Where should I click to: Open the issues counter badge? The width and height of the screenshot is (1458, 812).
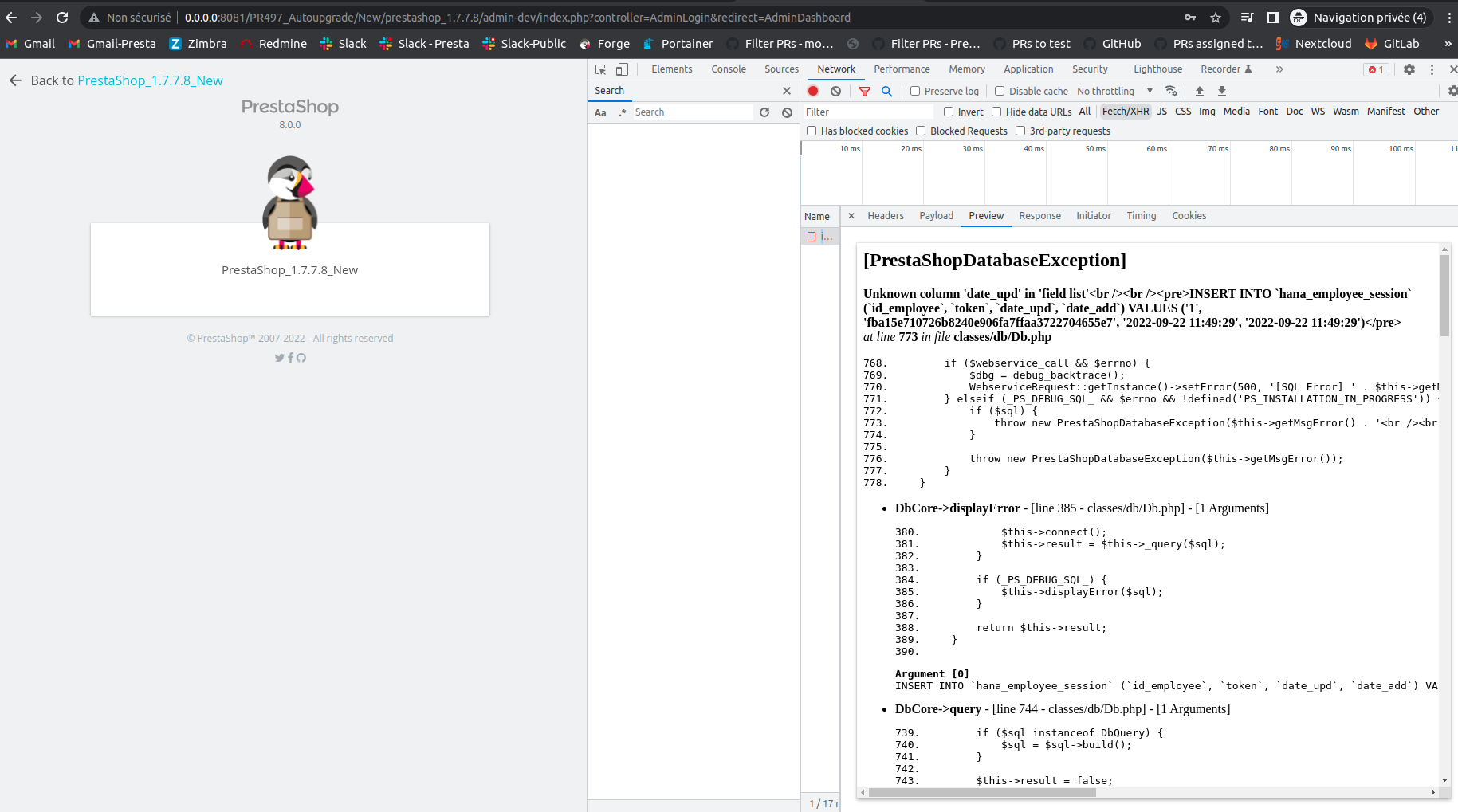pos(1376,69)
